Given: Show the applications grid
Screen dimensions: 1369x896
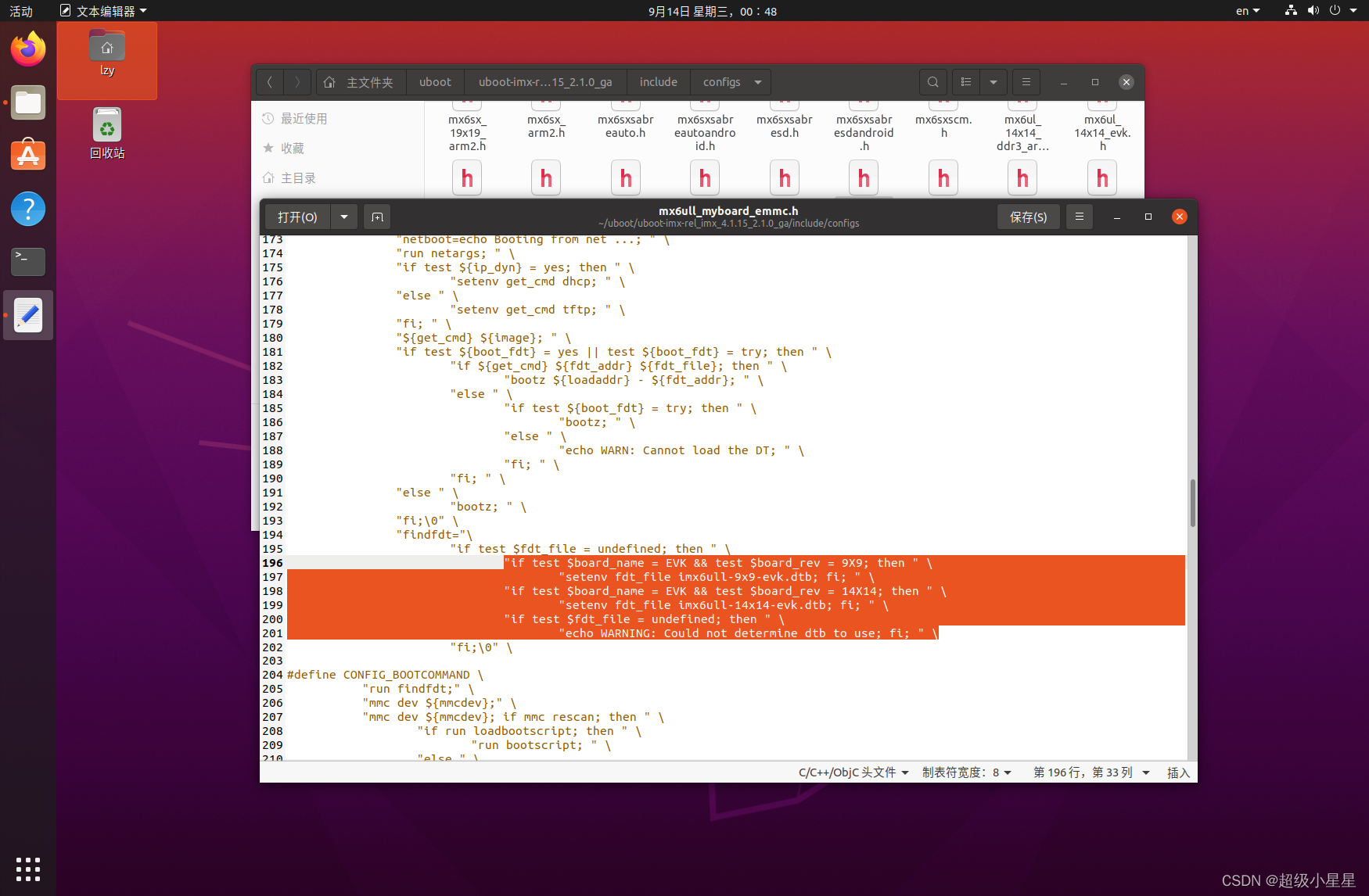Looking at the screenshot, I should point(27,869).
